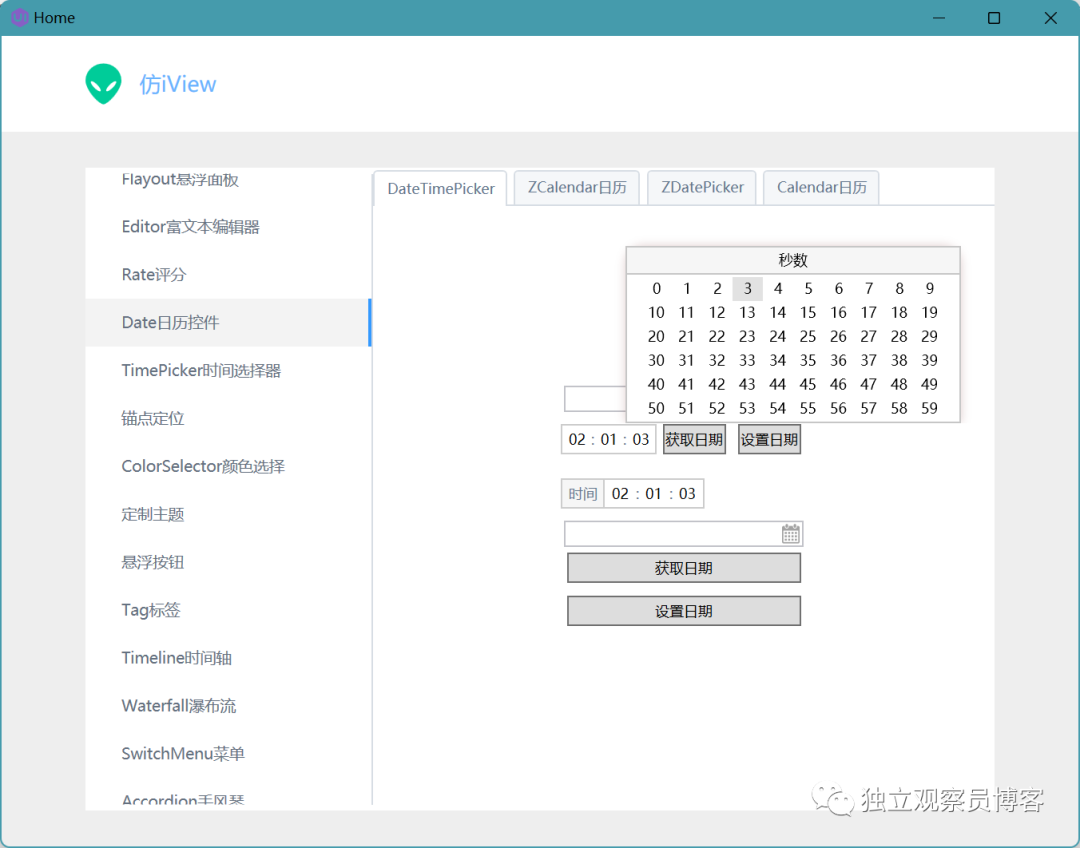Maximize the Home window

(994, 18)
